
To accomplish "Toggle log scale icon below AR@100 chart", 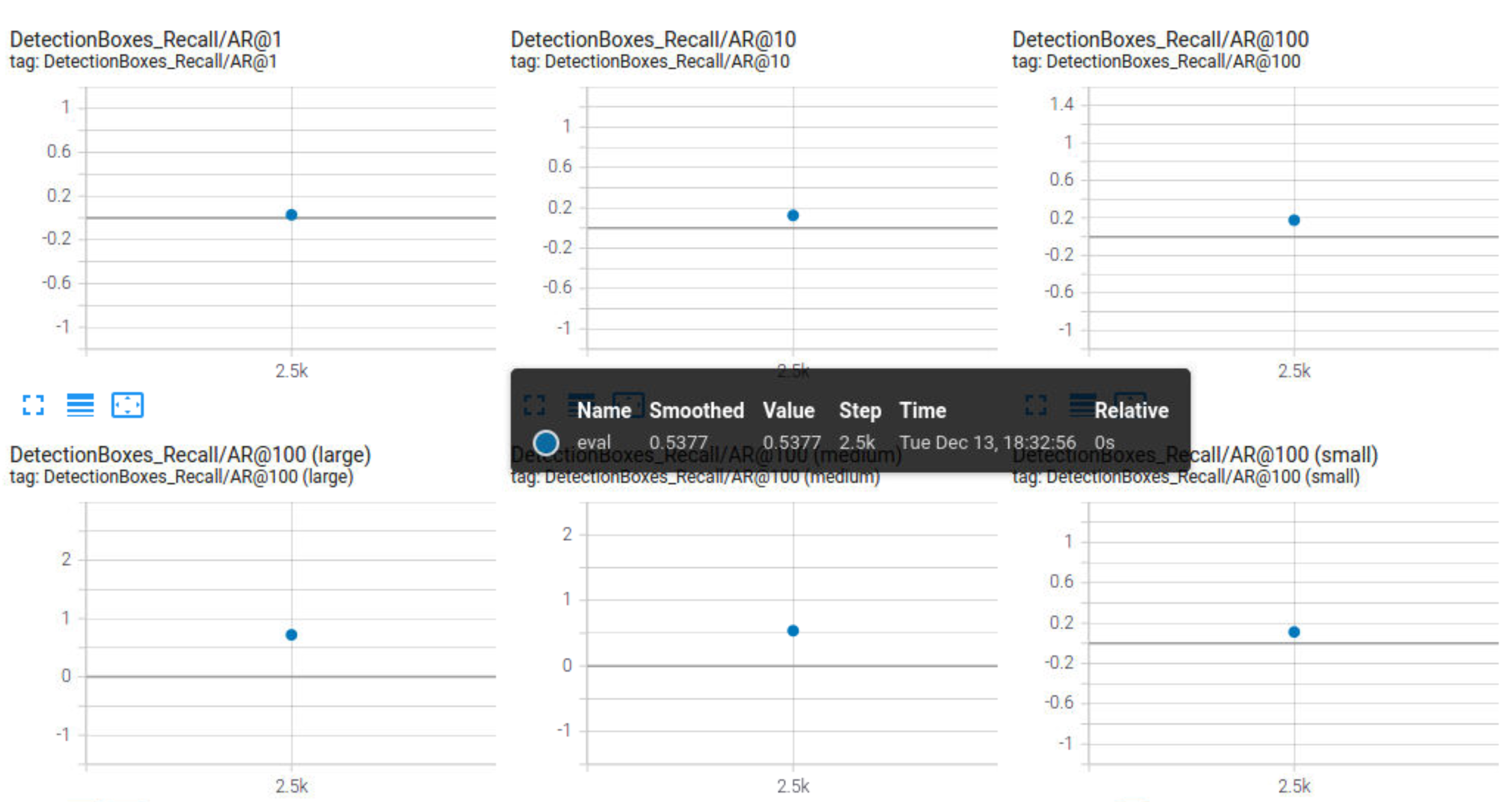I will click(x=1082, y=404).
